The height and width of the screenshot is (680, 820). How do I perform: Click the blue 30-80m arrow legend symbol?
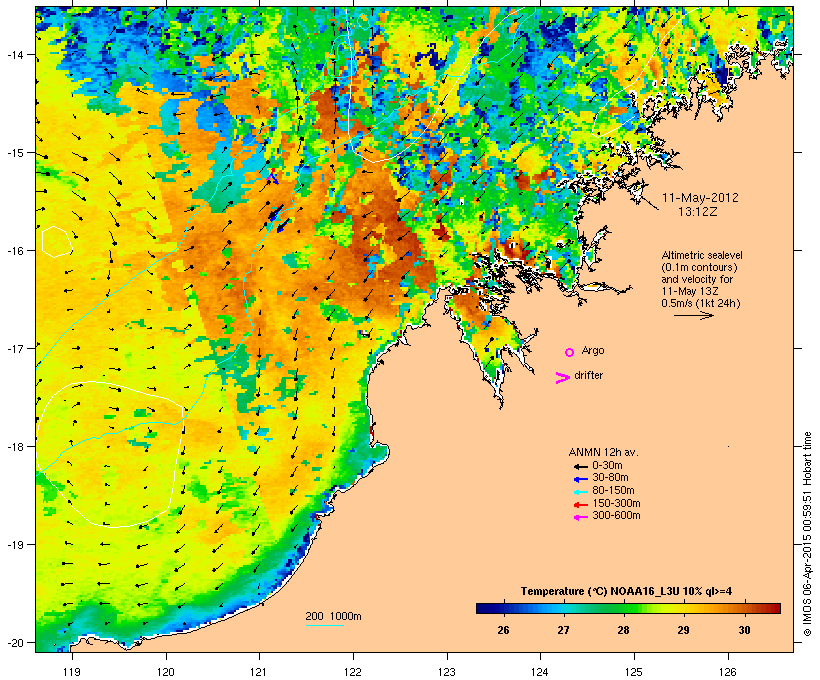pyautogui.click(x=580, y=479)
